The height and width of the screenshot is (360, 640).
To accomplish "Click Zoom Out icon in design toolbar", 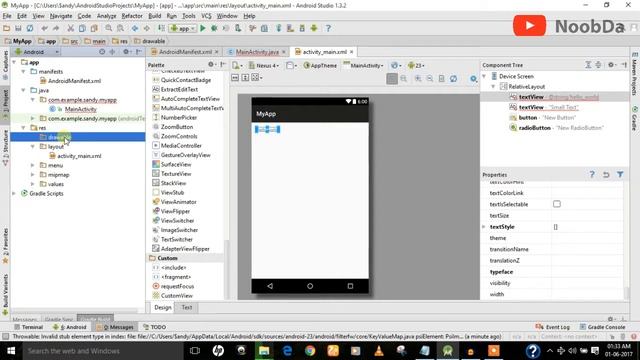I will coord(430,78).
